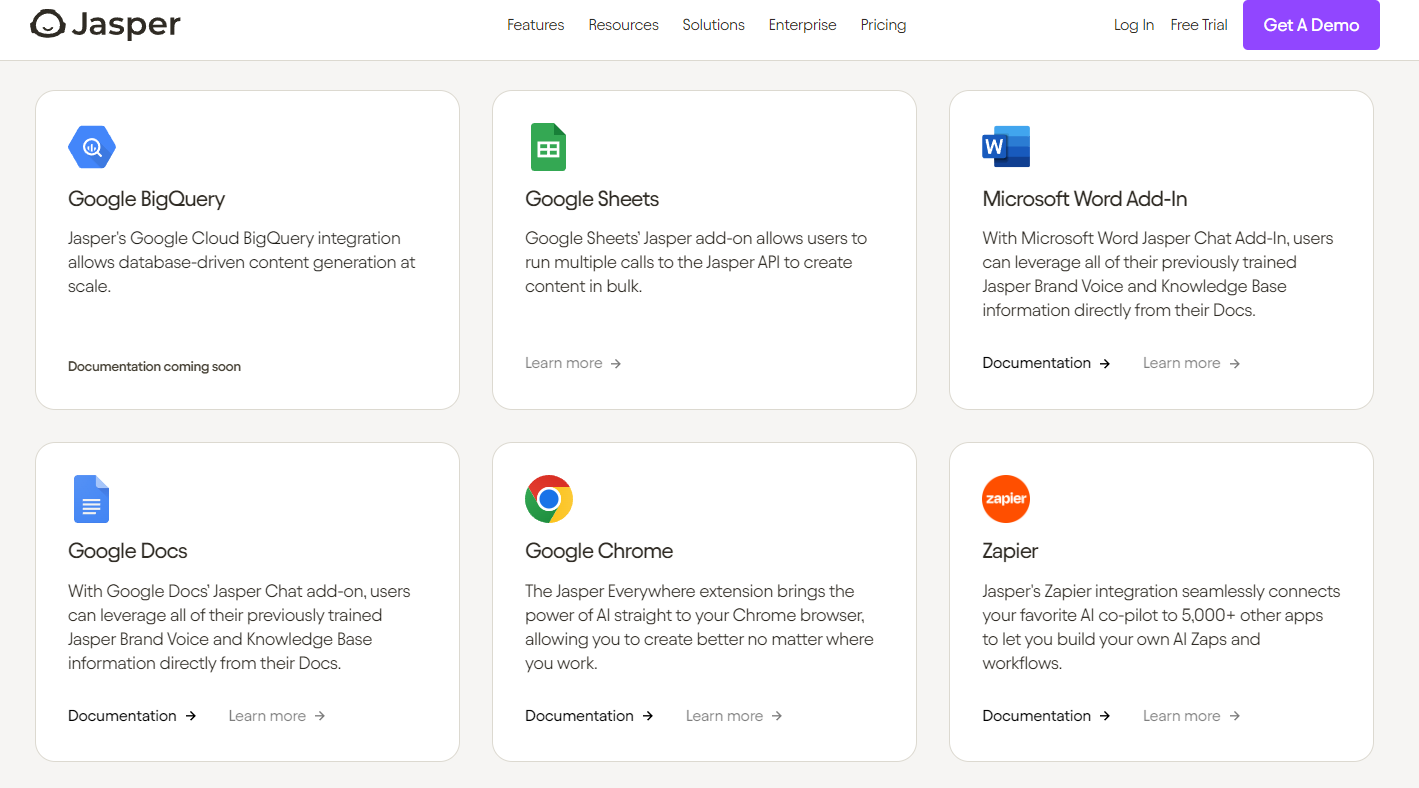Open Learn more for Google Sheets

pyautogui.click(x=573, y=363)
